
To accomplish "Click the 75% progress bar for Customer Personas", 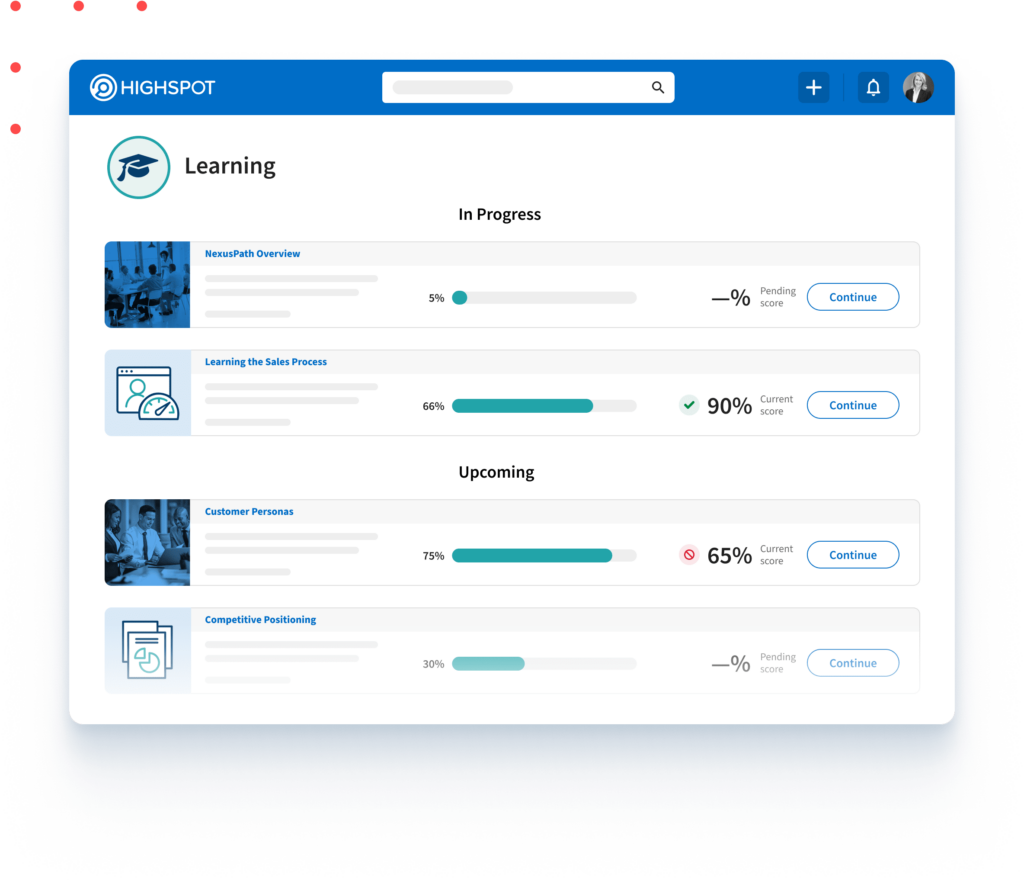I will (x=544, y=556).
